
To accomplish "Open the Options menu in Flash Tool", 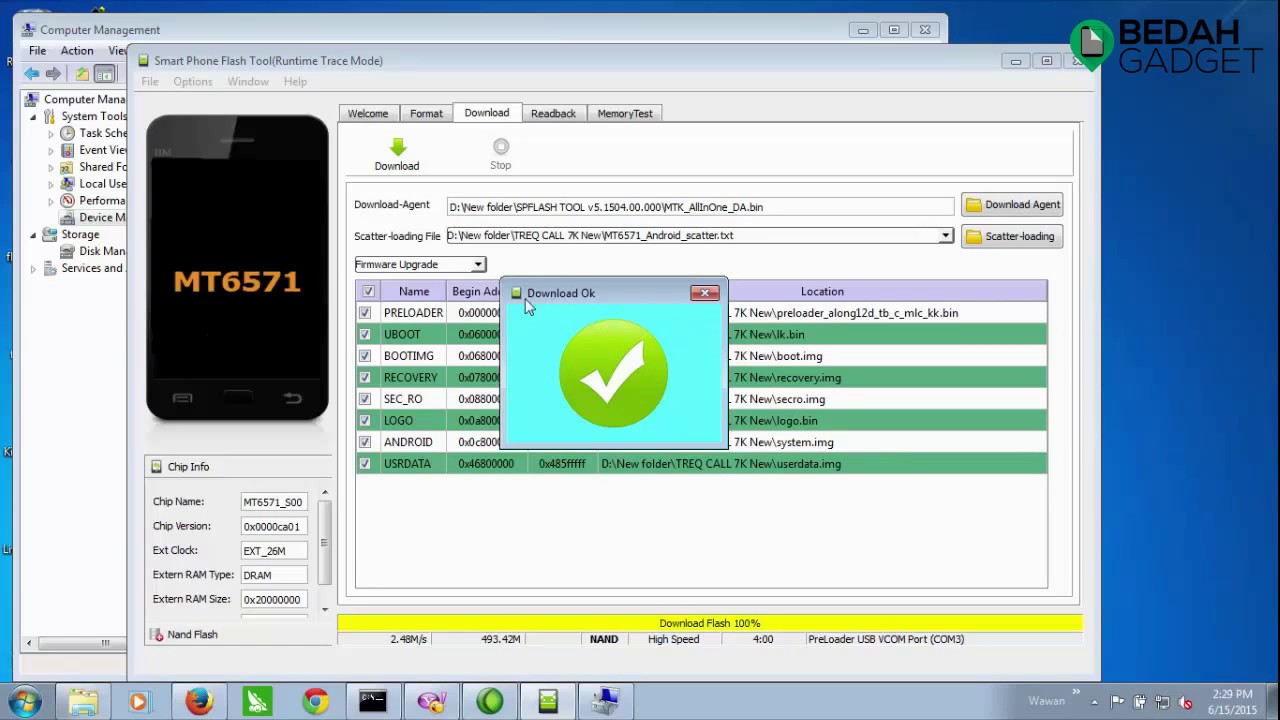I will tap(193, 82).
